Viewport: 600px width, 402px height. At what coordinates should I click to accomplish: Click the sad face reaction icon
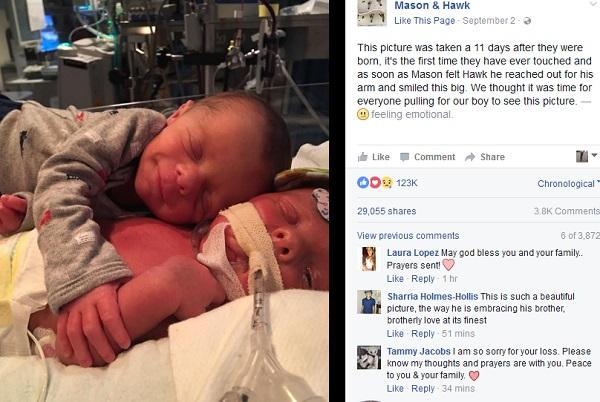(x=387, y=183)
